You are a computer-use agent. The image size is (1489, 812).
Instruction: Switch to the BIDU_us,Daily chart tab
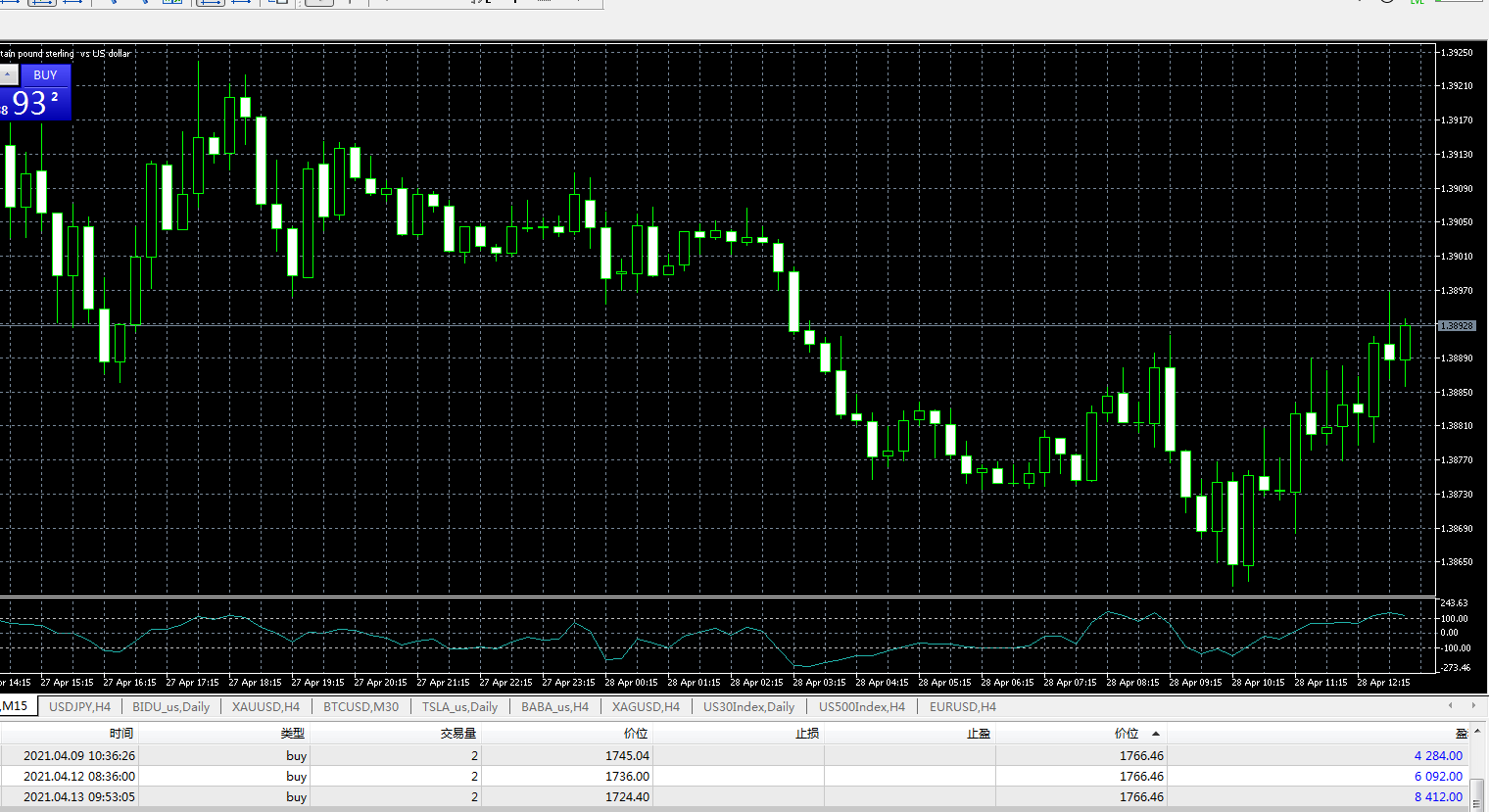(170, 707)
